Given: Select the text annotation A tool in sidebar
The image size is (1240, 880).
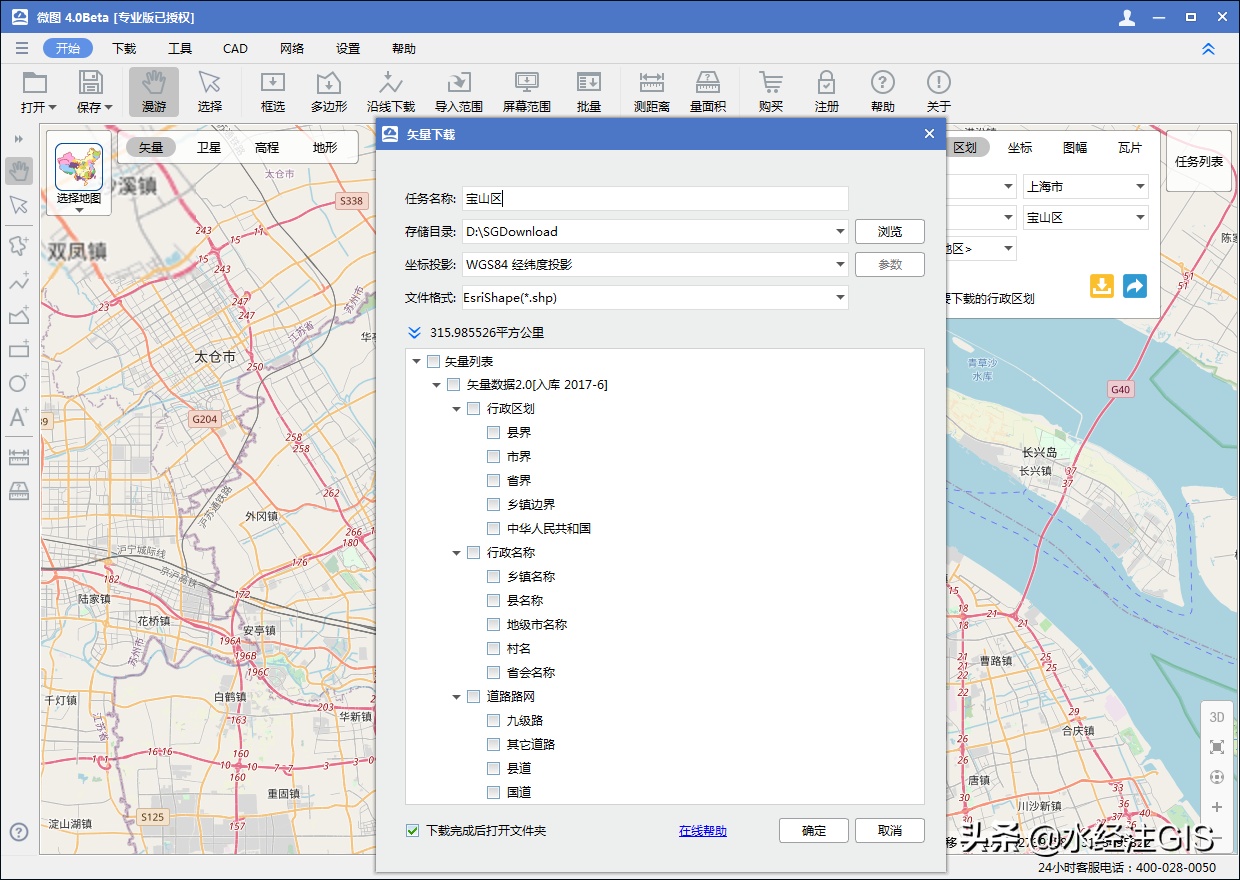Looking at the screenshot, I should point(19,417).
